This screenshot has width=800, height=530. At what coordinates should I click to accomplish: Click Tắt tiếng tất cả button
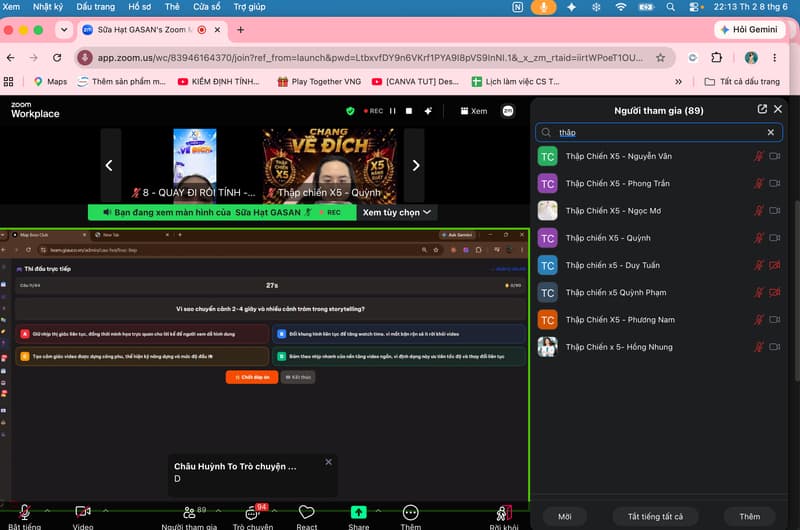(x=655, y=516)
